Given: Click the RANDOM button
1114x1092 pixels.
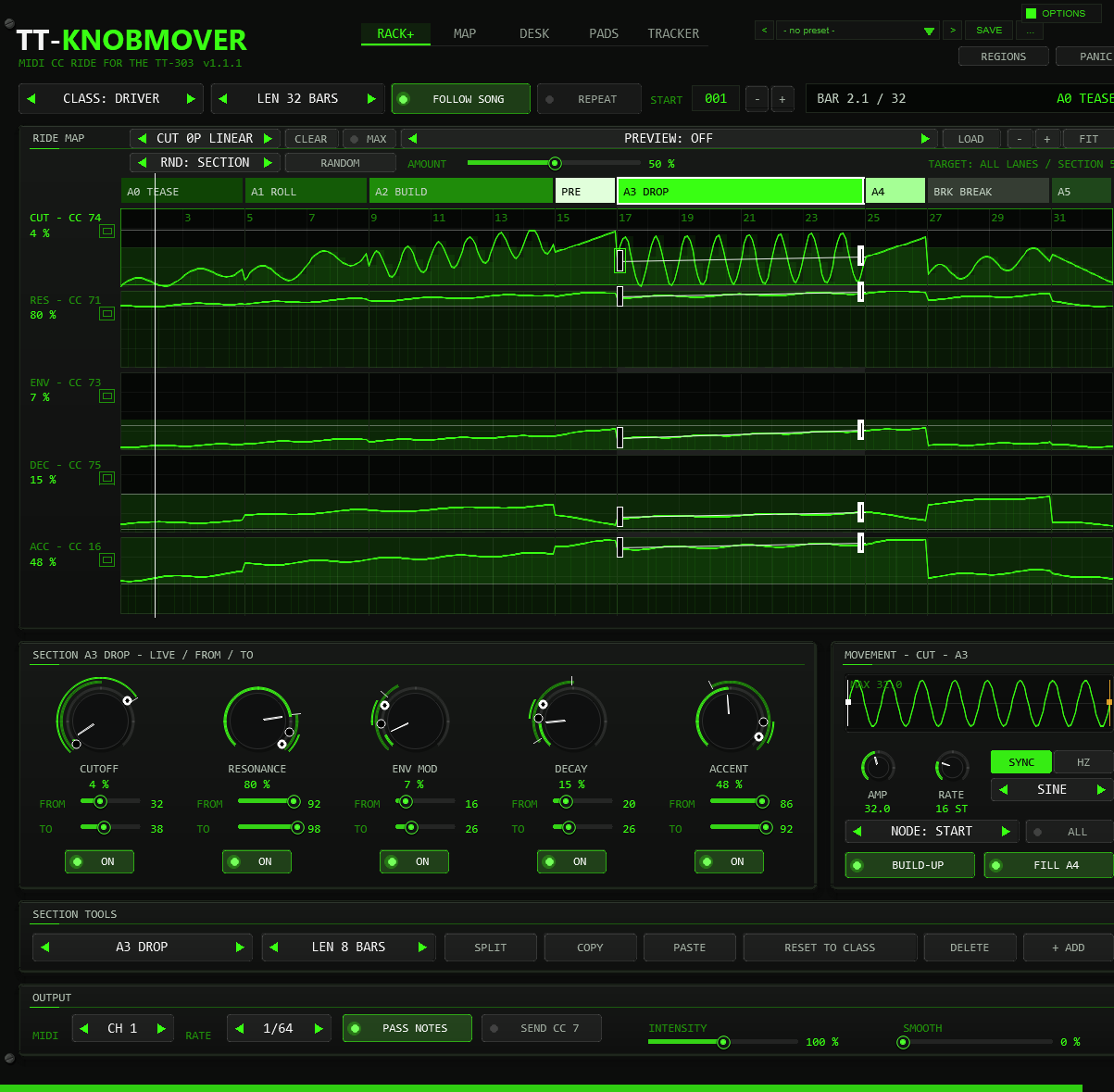Looking at the screenshot, I should 340,163.
